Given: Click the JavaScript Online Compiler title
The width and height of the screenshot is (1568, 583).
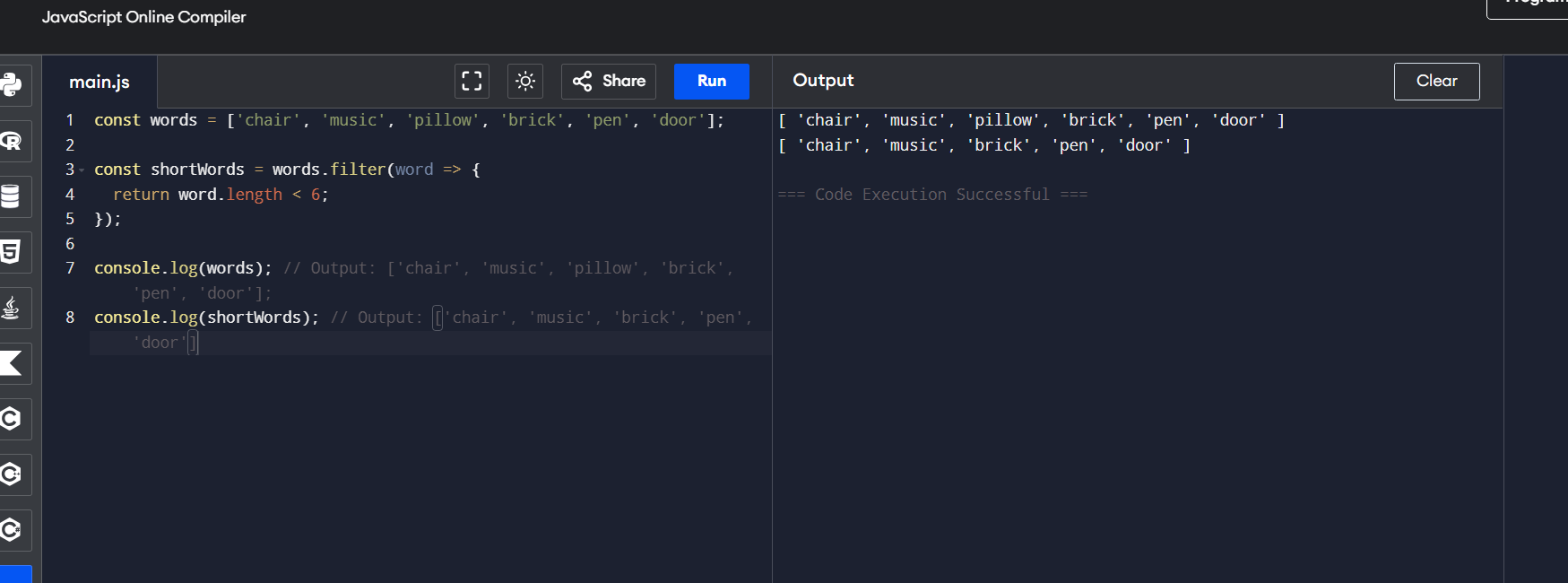Looking at the screenshot, I should [143, 17].
